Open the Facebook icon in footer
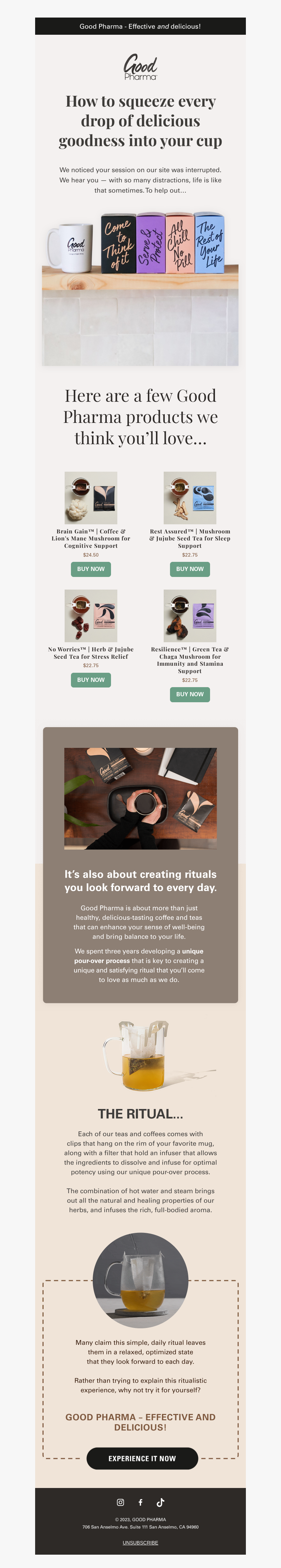The height and width of the screenshot is (1568, 281). pos(140,1502)
